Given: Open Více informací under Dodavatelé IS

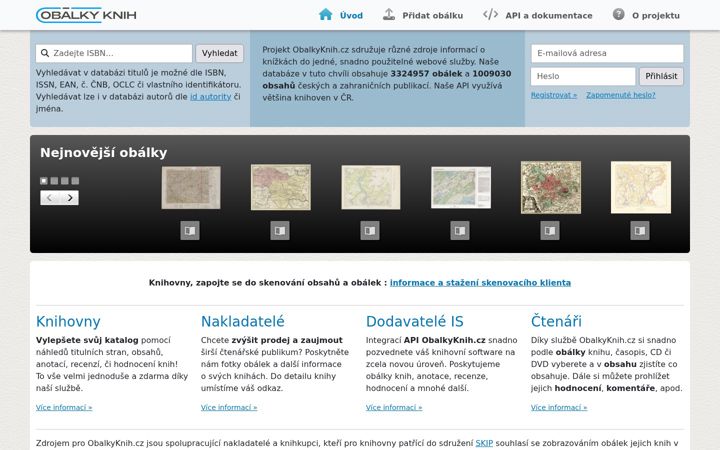Looking at the screenshot, I should [394, 407].
